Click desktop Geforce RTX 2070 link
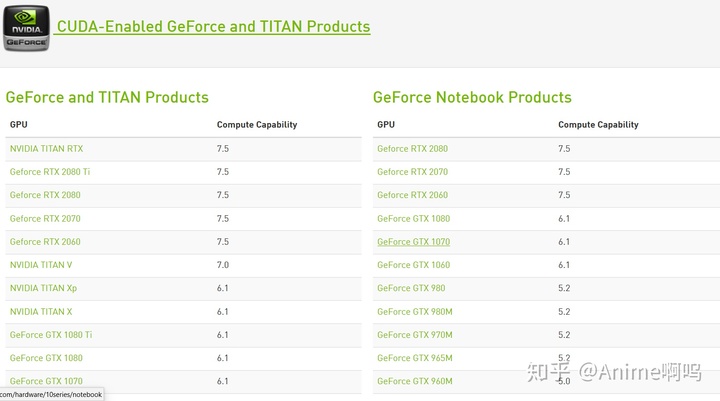 tap(45, 219)
